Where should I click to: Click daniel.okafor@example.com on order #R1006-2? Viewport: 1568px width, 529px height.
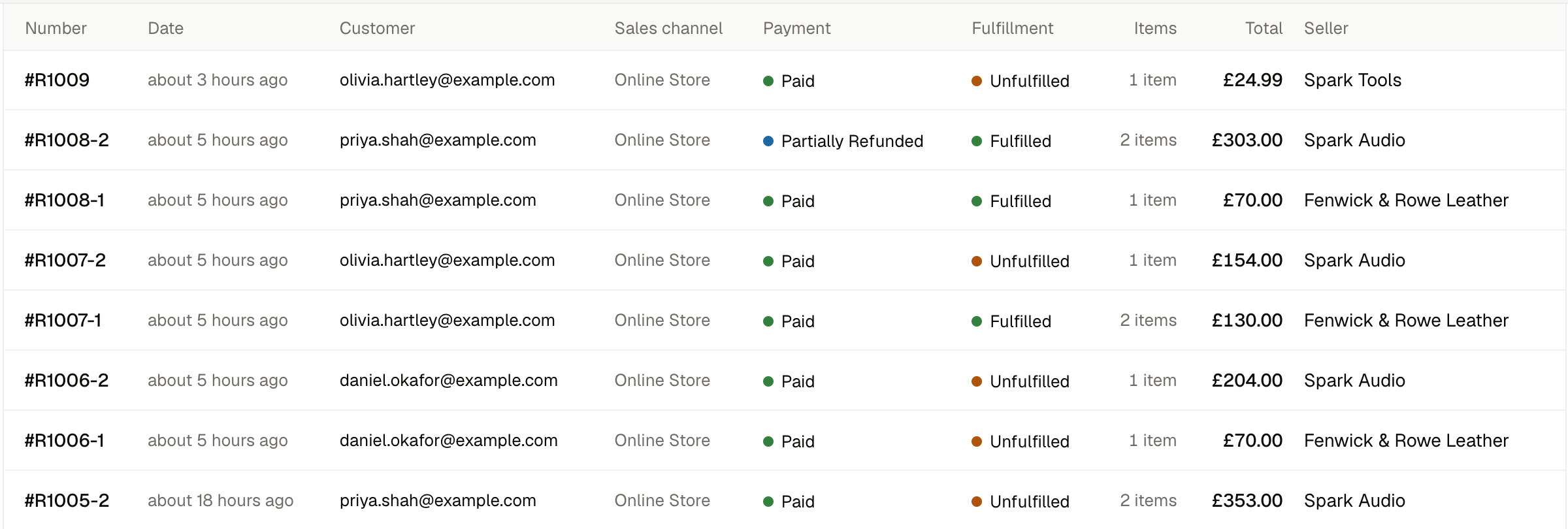pos(448,381)
